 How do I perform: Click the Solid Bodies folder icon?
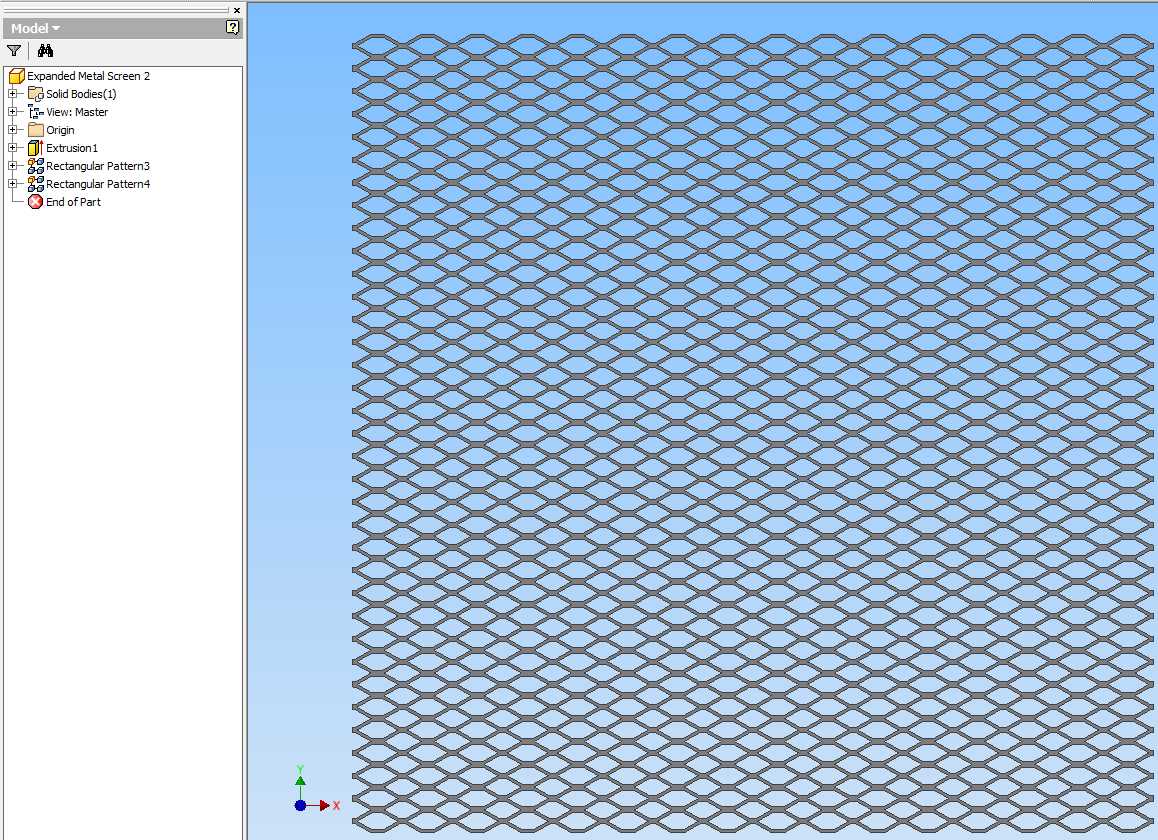coord(35,94)
